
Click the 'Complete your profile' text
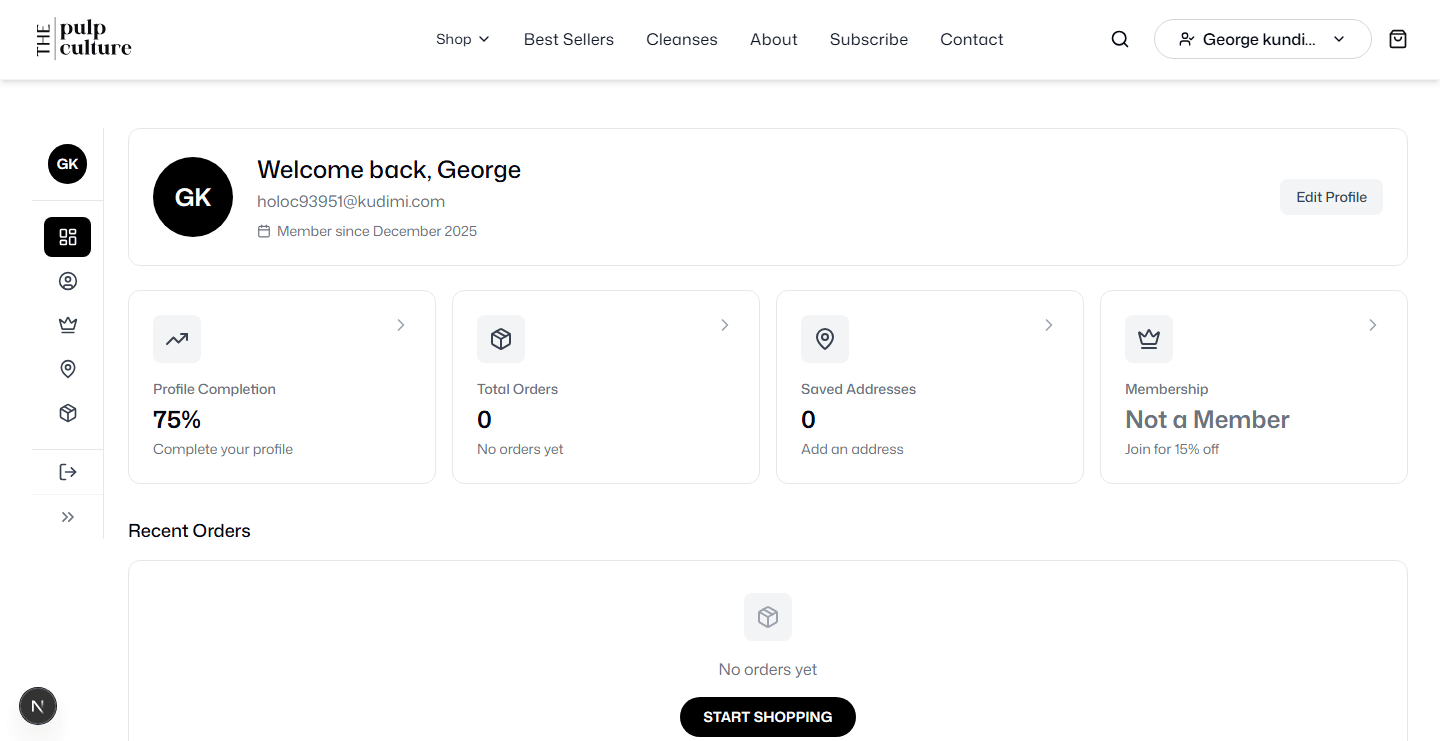(223, 449)
